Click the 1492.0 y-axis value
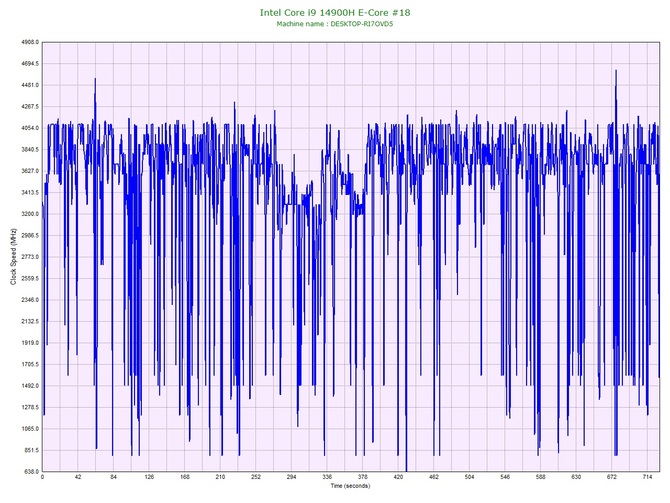 point(30,386)
